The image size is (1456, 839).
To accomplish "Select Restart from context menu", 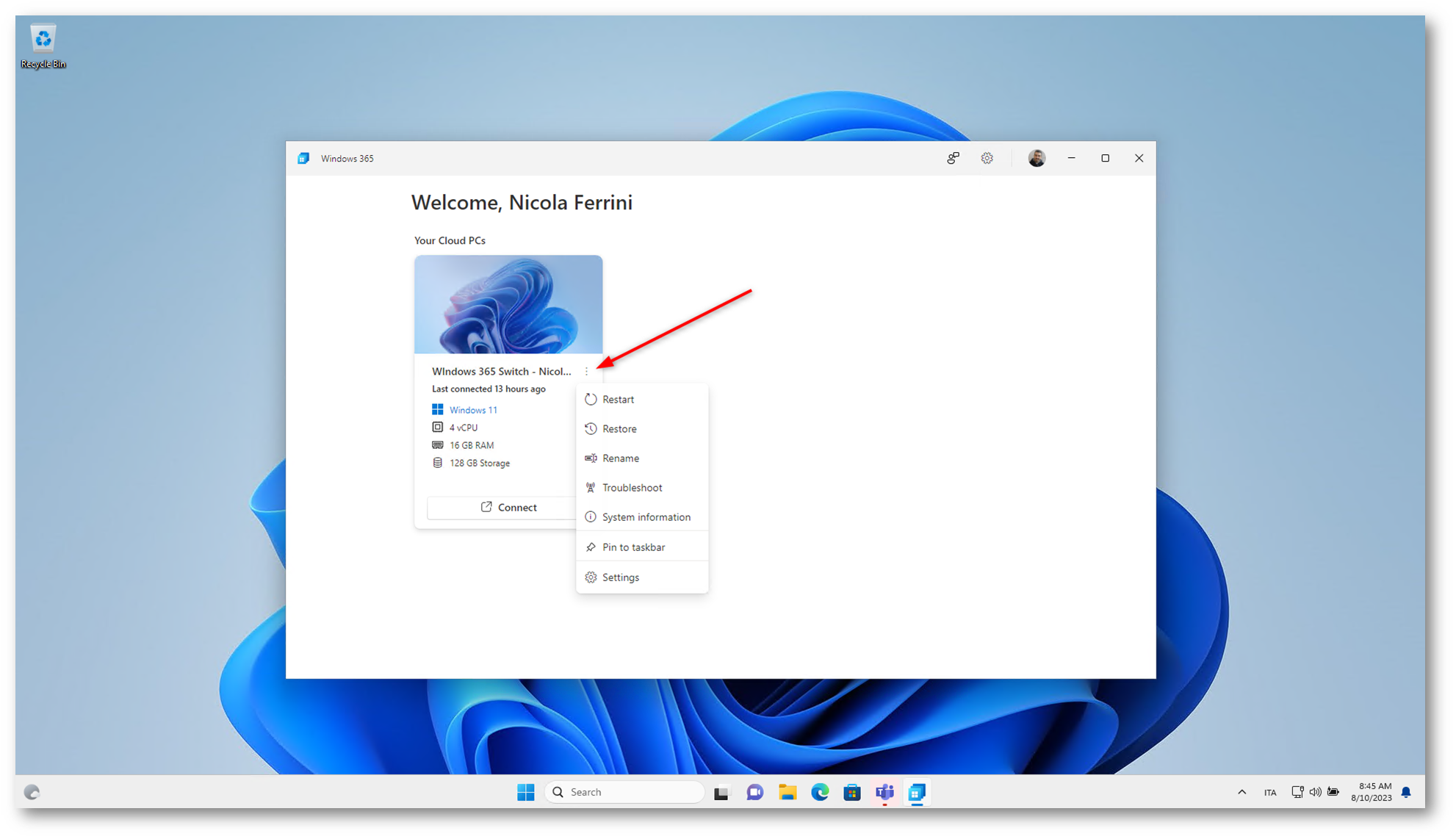I will 618,400.
